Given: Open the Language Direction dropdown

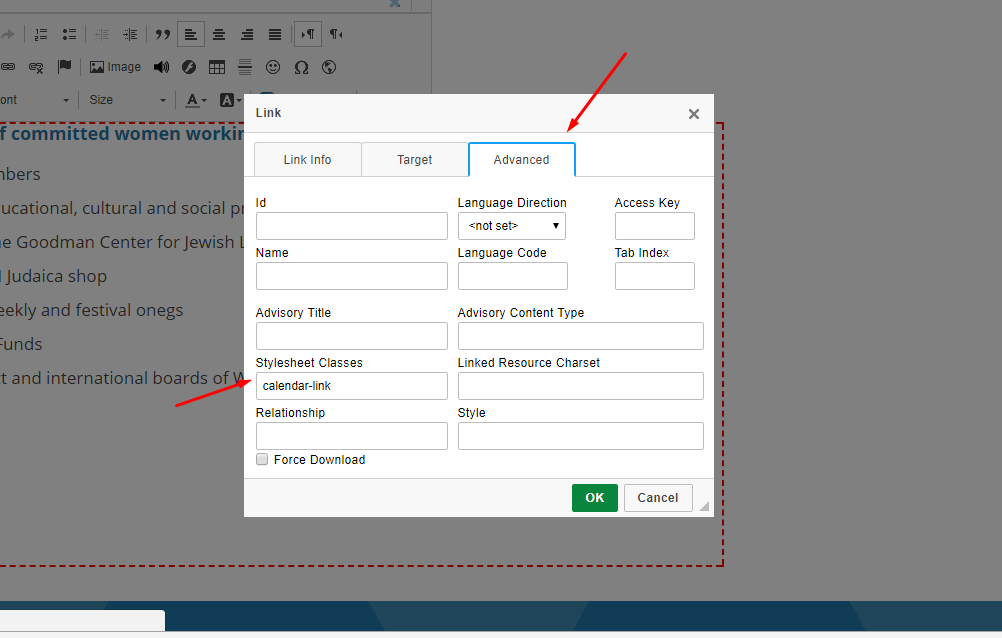Looking at the screenshot, I should point(512,226).
